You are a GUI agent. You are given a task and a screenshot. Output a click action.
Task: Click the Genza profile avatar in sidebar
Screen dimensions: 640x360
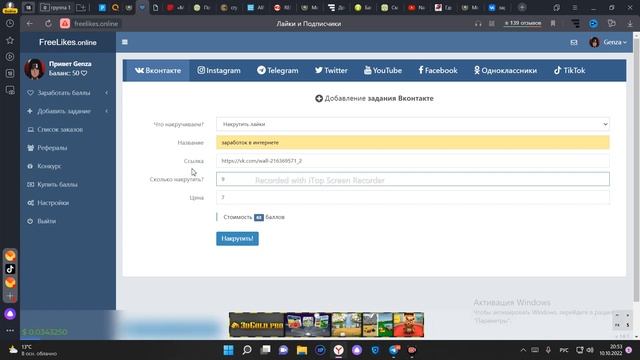click(x=34, y=68)
